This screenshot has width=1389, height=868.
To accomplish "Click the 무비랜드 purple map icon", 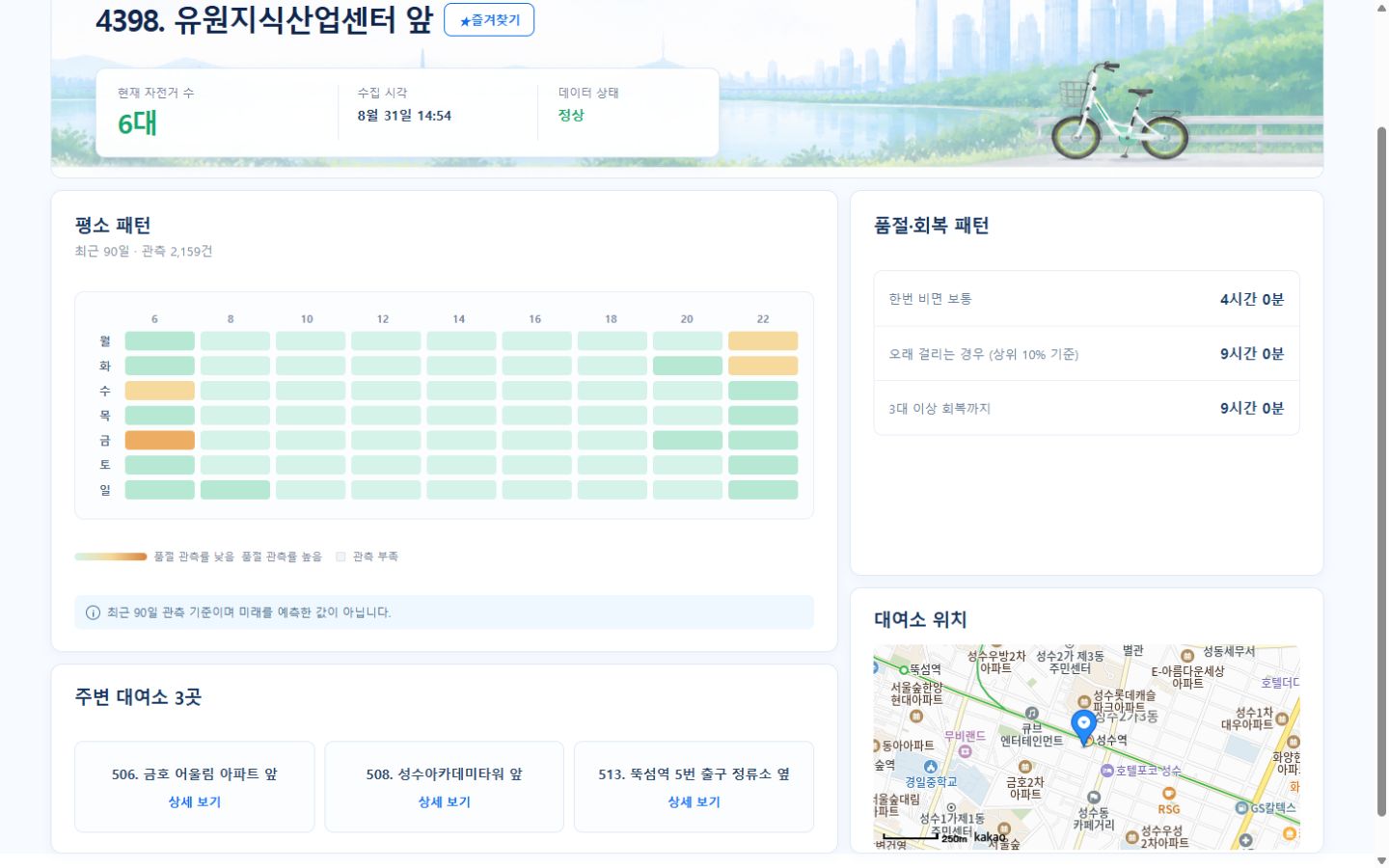I will click(965, 751).
